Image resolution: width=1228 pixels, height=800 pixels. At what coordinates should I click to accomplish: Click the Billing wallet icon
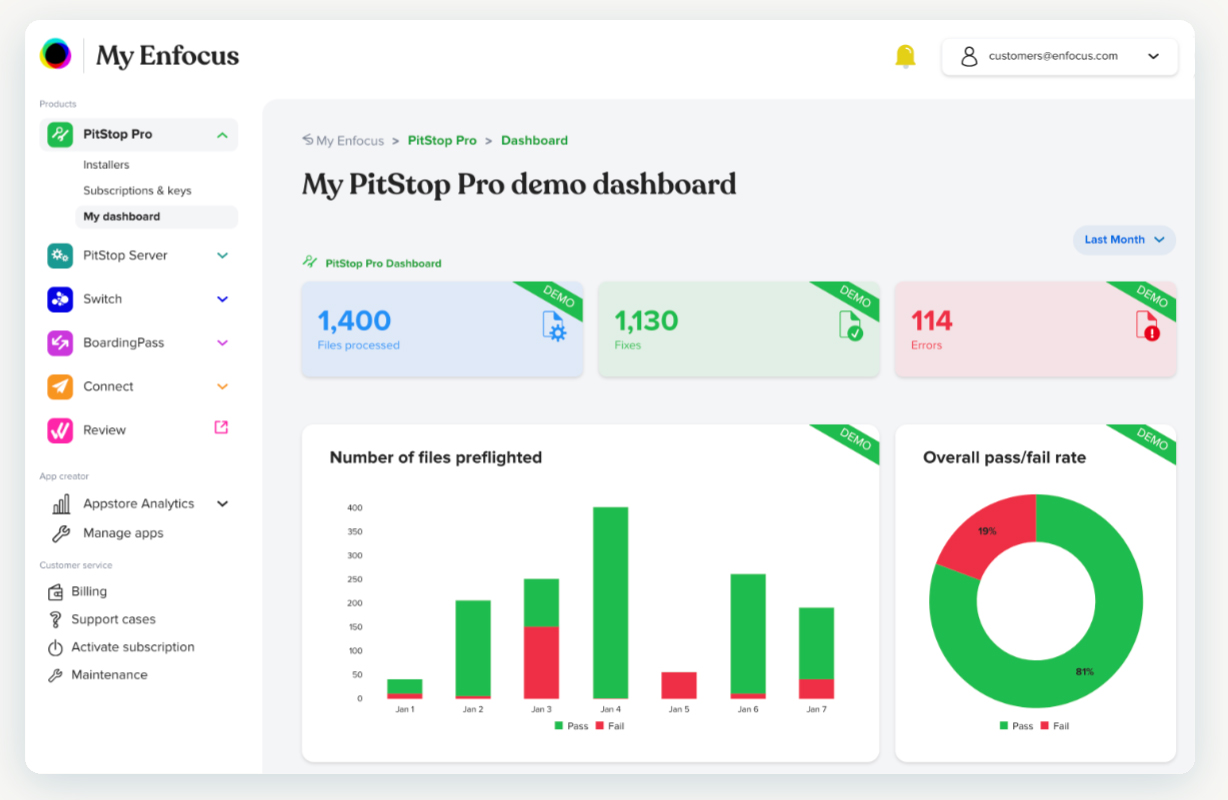pyautogui.click(x=55, y=592)
